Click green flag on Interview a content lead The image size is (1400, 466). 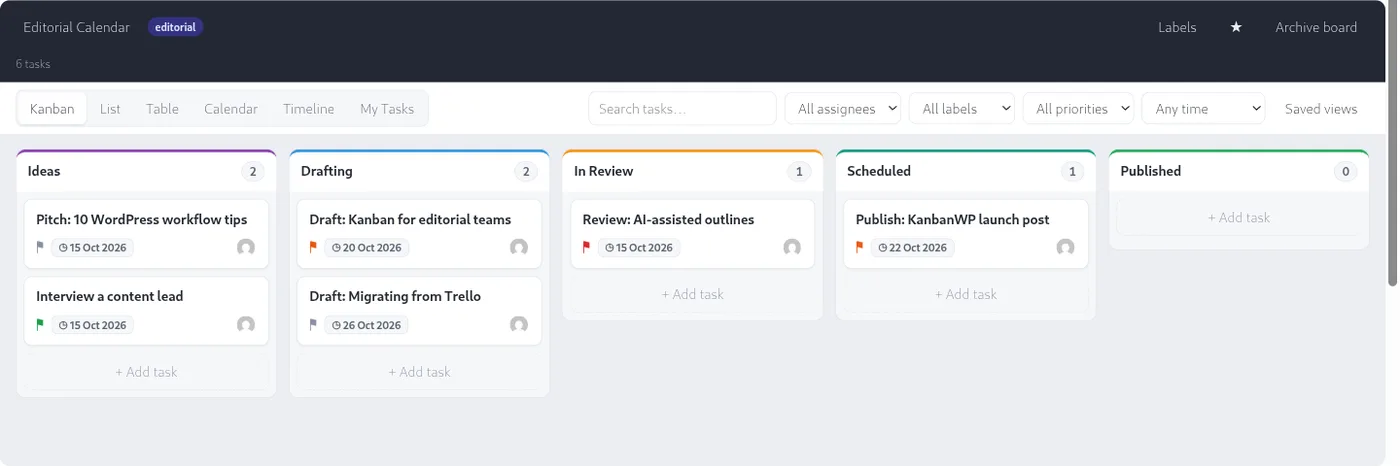[x=40, y=324]
